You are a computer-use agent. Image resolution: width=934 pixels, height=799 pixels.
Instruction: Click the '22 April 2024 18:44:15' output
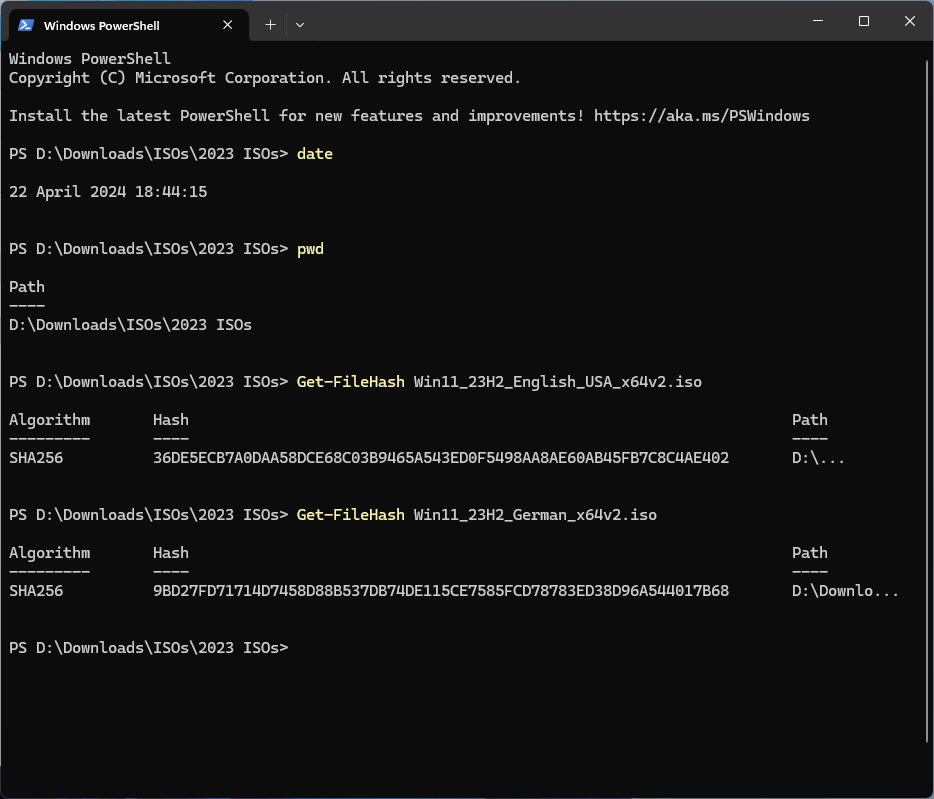pyautogui.click(x=108, y=192)
